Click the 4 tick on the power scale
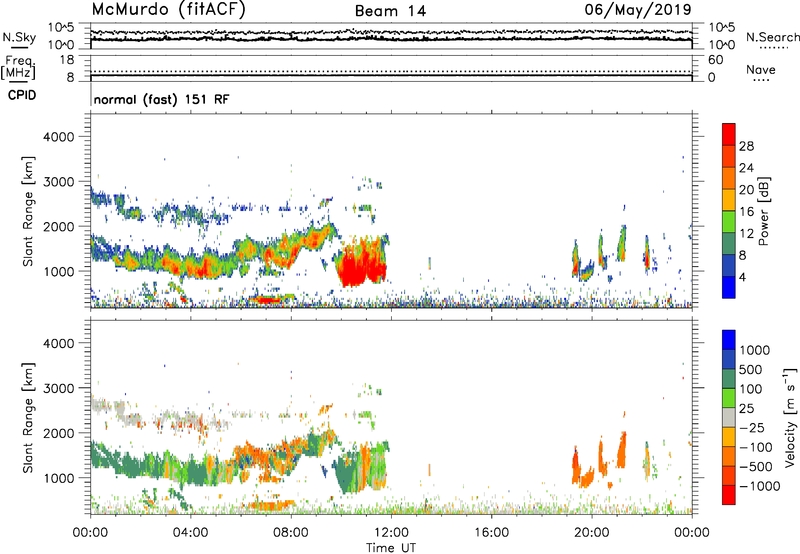The image size is (800, 554). pyautogui.click(x=743, y=277)
